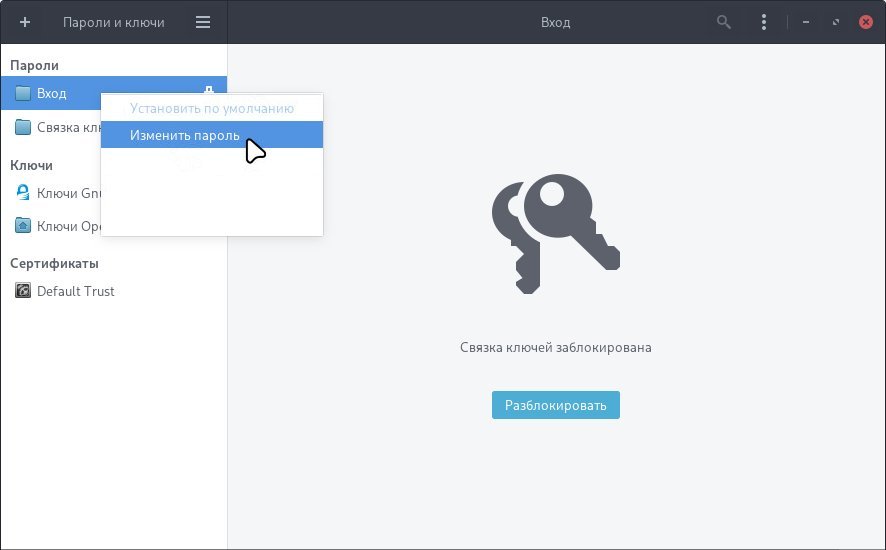Screen dimensions: 886x550
Task: Click the Вход title in header bar
Action: tap(555, 23)
